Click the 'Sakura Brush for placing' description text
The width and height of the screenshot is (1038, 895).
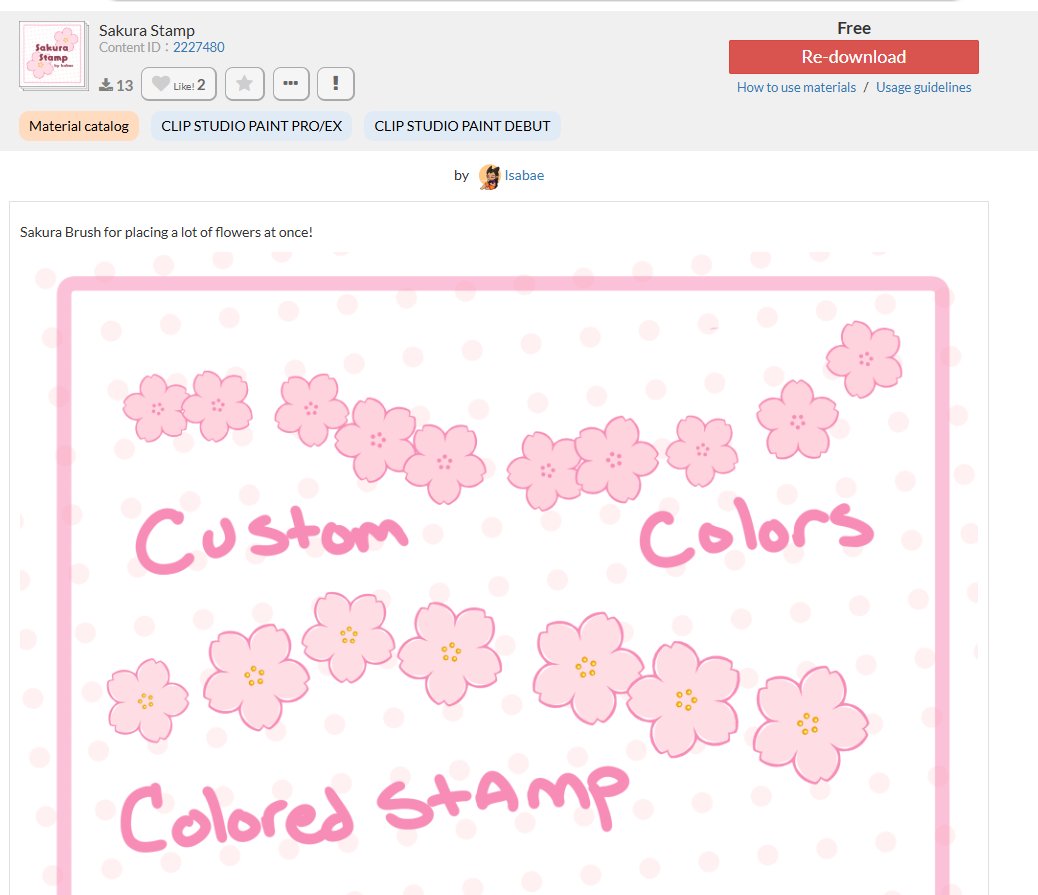[166, 232]
